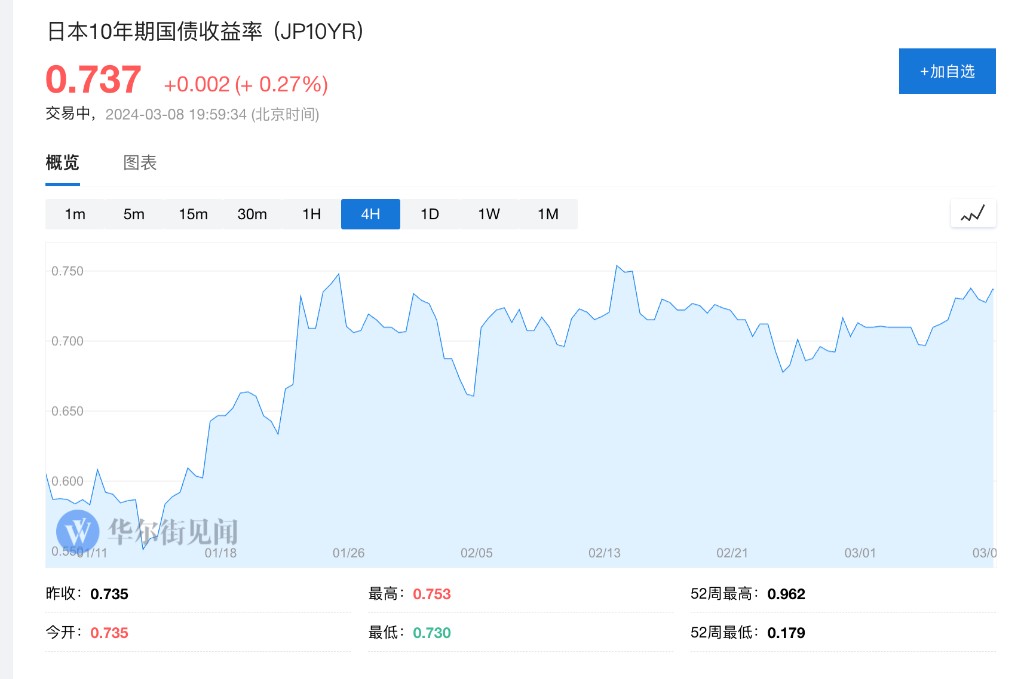Select the 5m time interval
Viewport: 1024px width, 679px height.
coord(134,214)
